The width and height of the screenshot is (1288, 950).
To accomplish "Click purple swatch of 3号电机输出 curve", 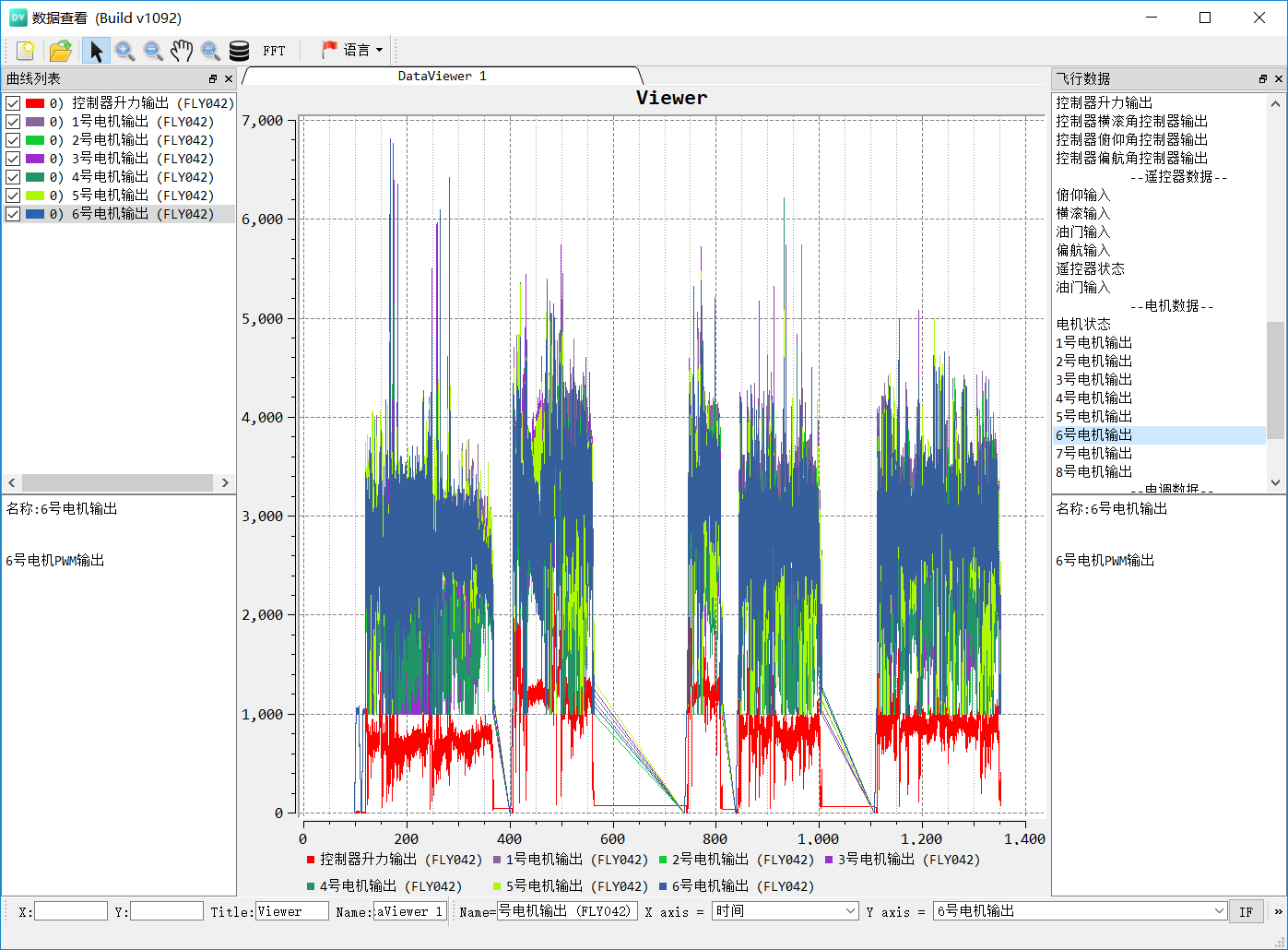I will click(x=35, y=159).
